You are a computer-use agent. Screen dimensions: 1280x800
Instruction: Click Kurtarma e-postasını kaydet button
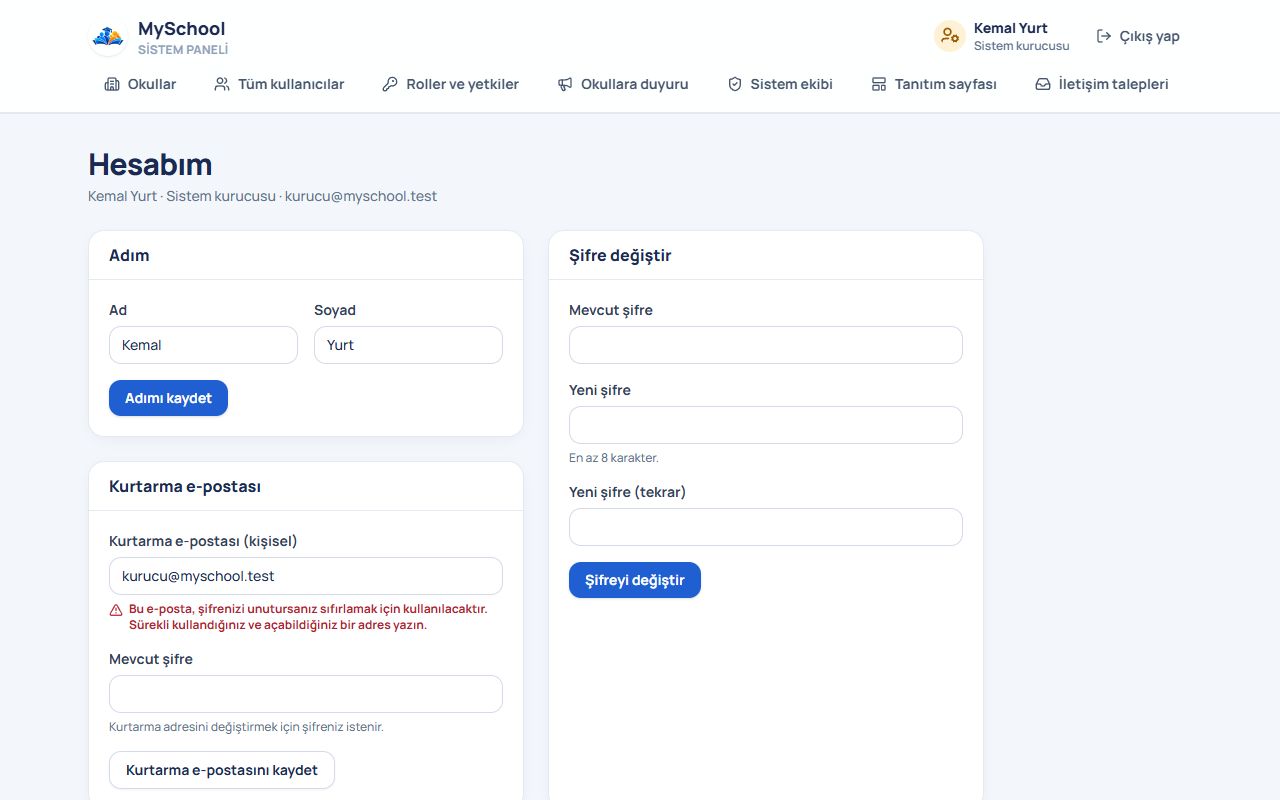tap(222, 770)
